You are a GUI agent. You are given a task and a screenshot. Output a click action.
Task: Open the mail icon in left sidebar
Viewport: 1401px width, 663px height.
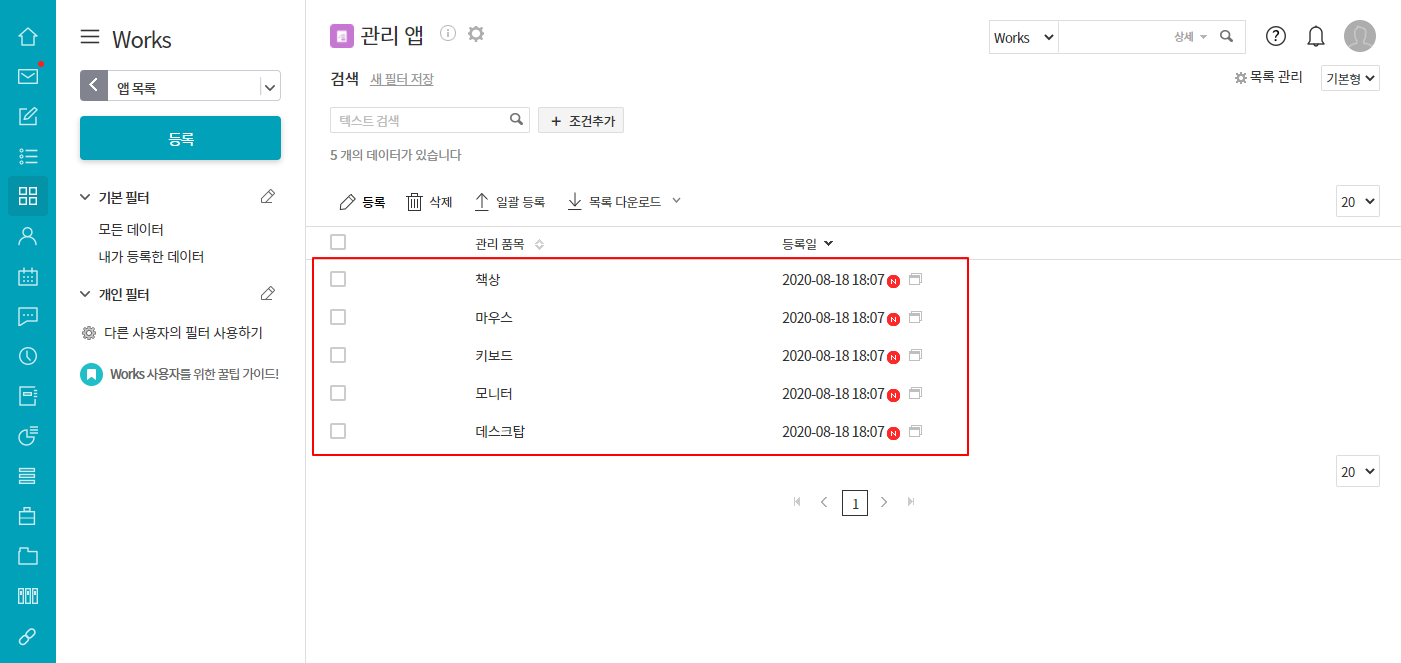(x=28, y=77)
